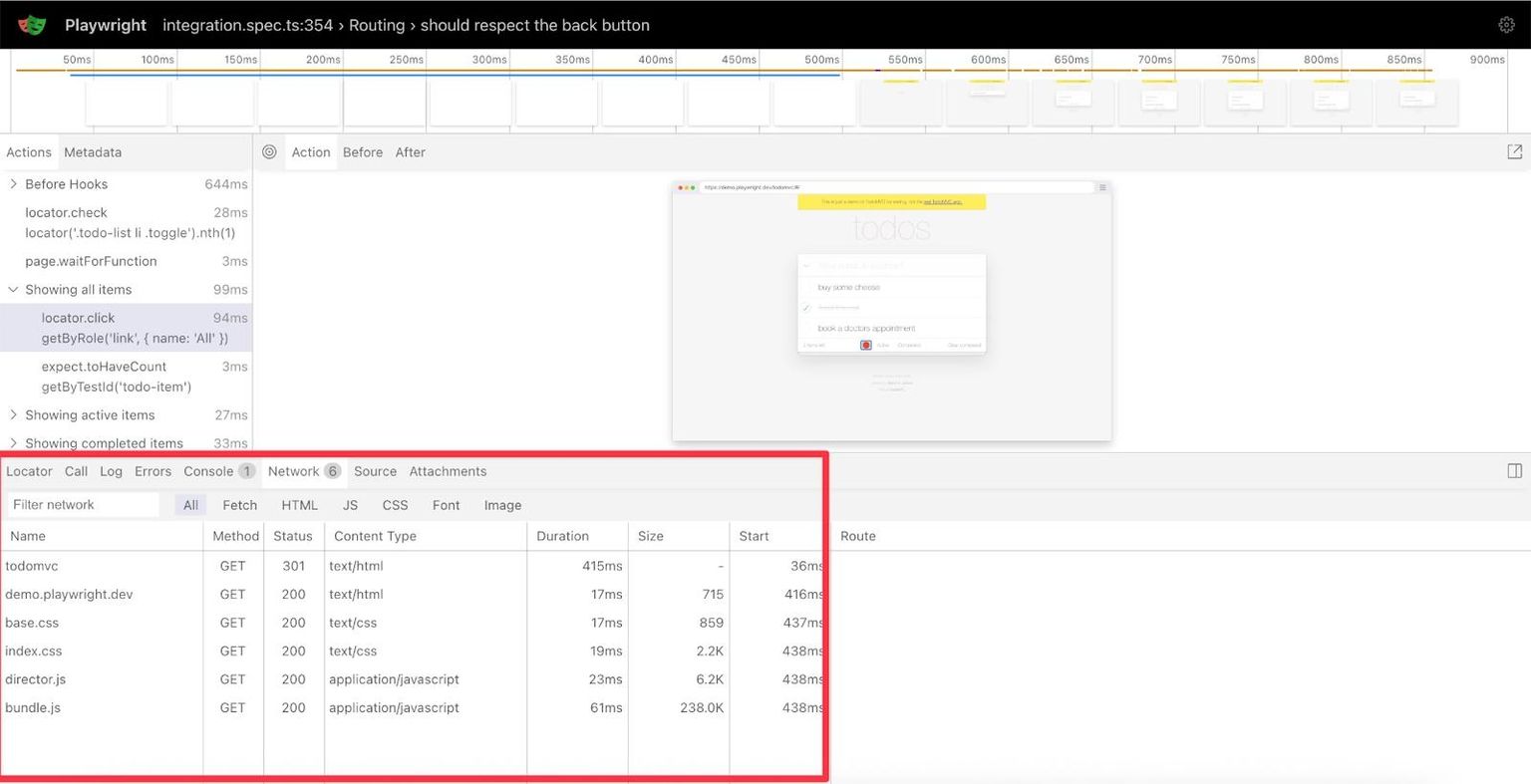Viewport: 1531px width, 784px height.
Task: Expand the Showing active items group
Action: pos(14,415)
